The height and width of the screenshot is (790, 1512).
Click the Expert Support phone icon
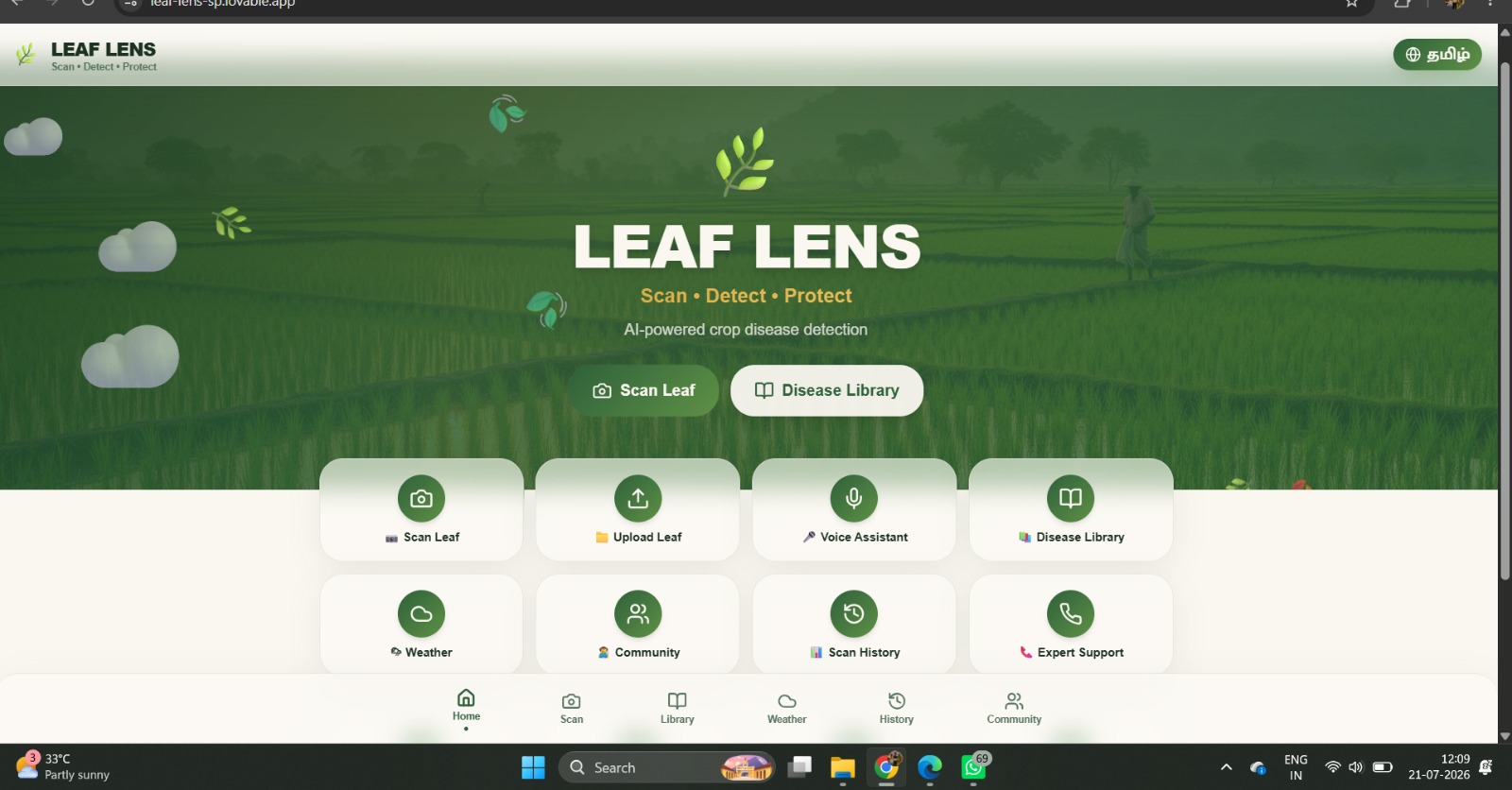point(1071,614)
